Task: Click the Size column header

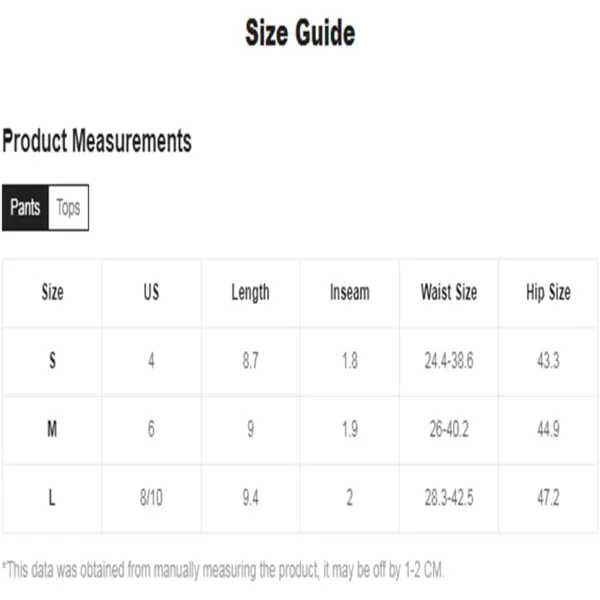Action: (x=52, y=293)
